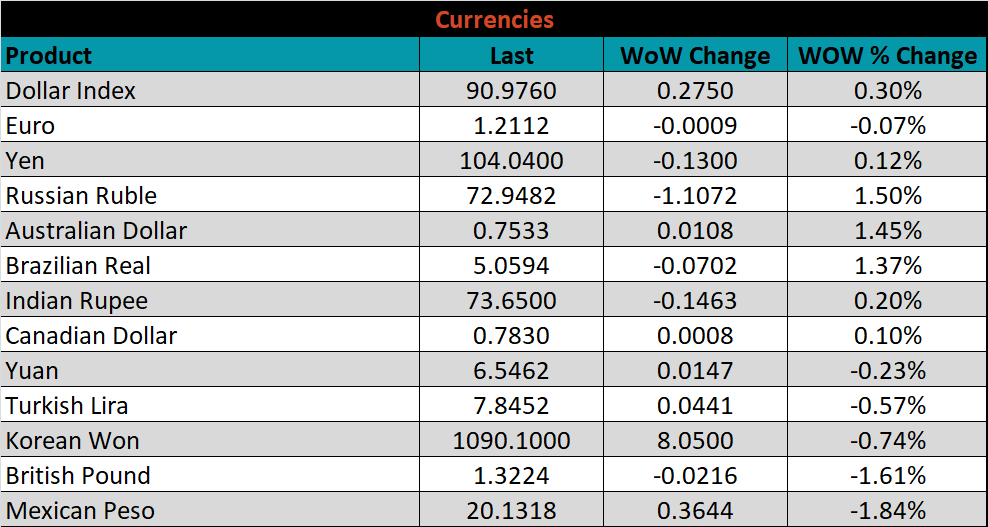This screenshot has width=988, height=527.
Task: Select Mexican Peso percent change -1.84%
Action: [887, 511]
